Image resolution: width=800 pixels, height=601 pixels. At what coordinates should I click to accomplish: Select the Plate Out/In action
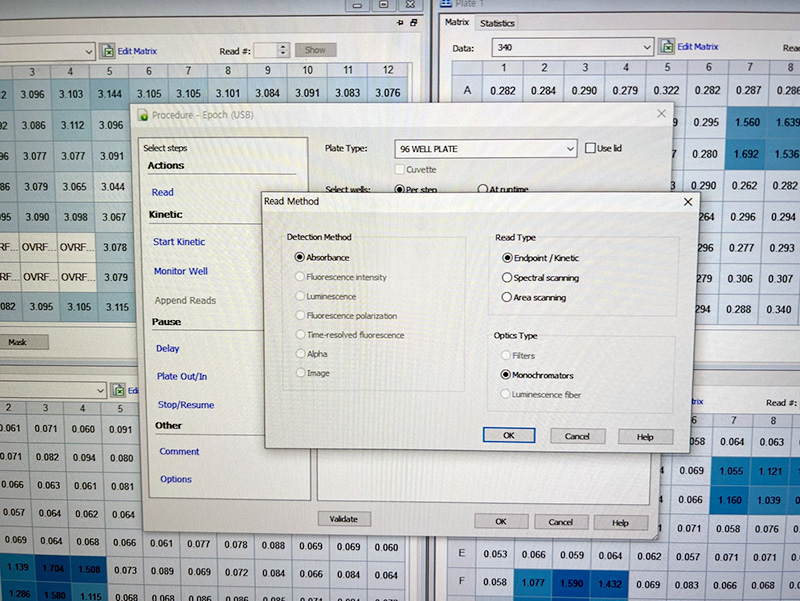(181, 376)
